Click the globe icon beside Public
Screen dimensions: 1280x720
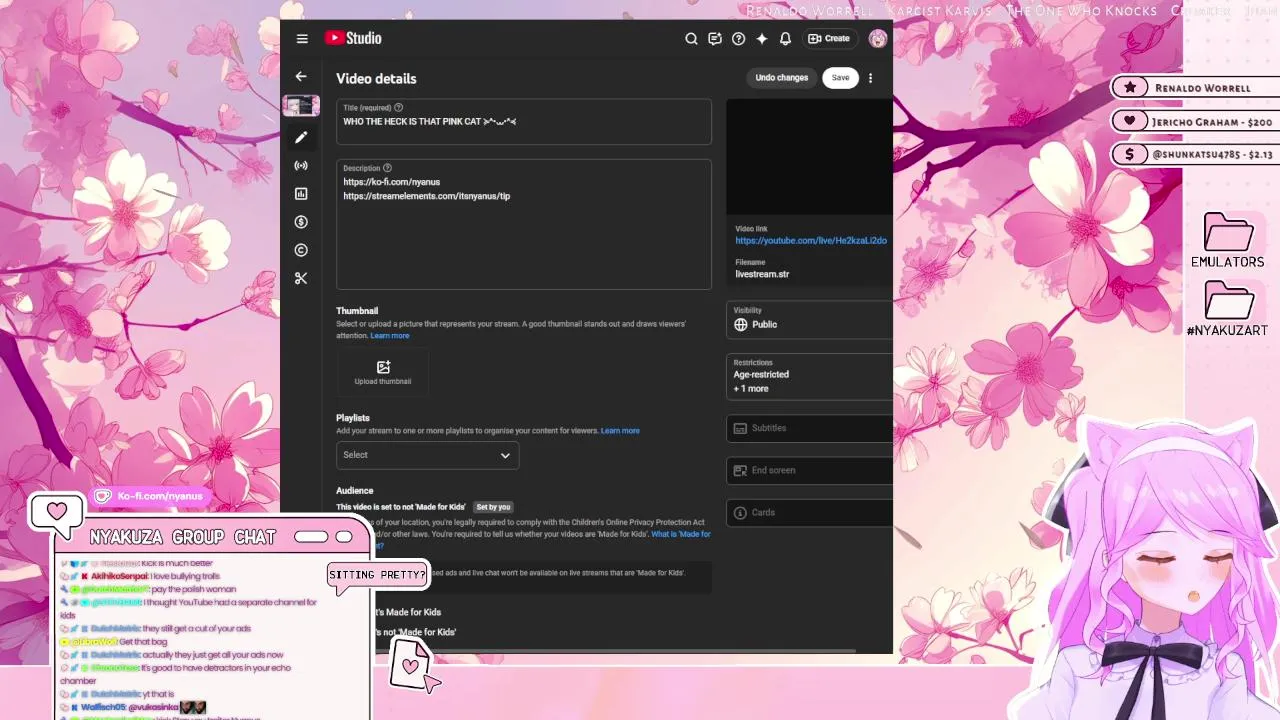pyautogui.click(x=740, y=325)
